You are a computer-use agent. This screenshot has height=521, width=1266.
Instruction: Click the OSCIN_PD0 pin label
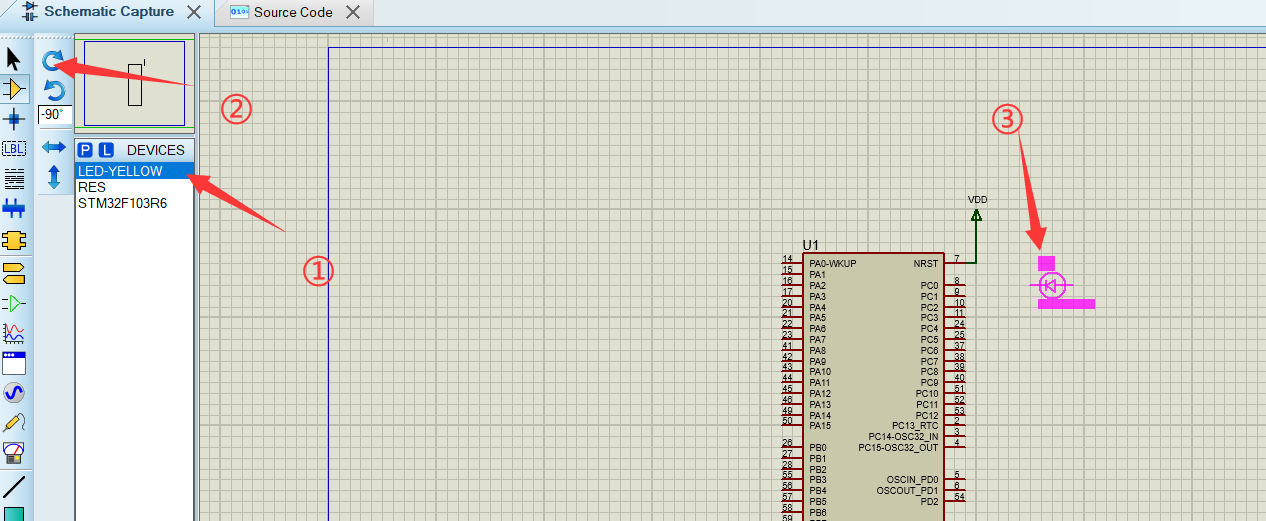pyautogui.click(x=912, y=480)
